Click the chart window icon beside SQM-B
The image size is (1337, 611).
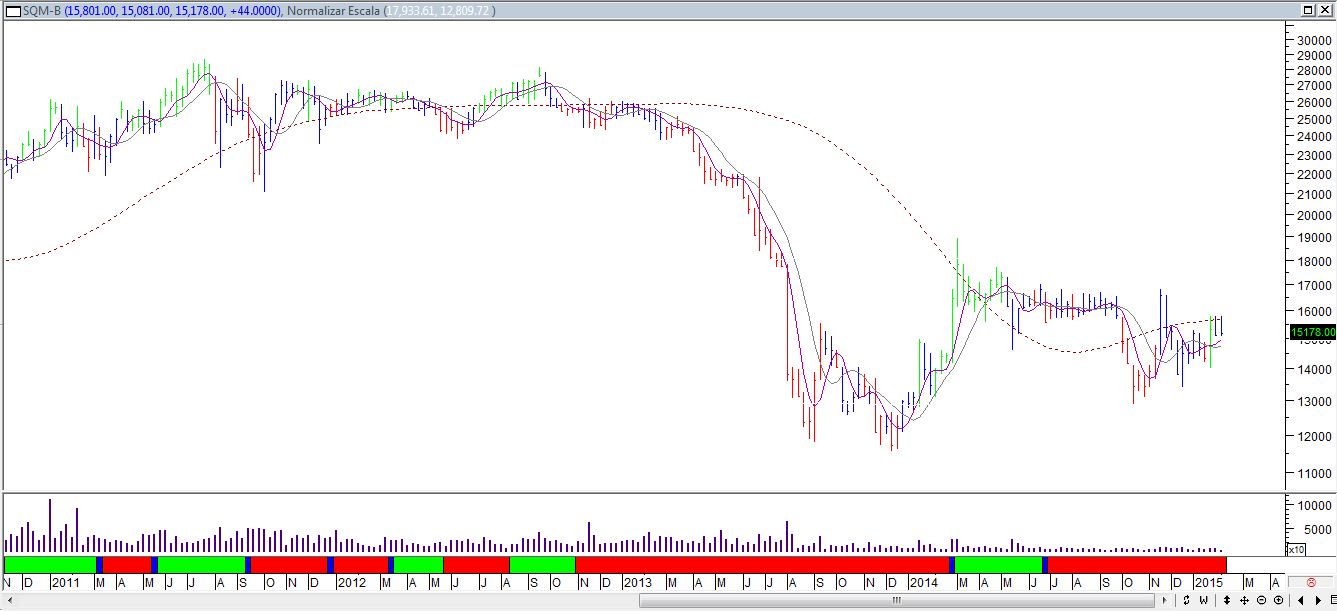(12, 10)
